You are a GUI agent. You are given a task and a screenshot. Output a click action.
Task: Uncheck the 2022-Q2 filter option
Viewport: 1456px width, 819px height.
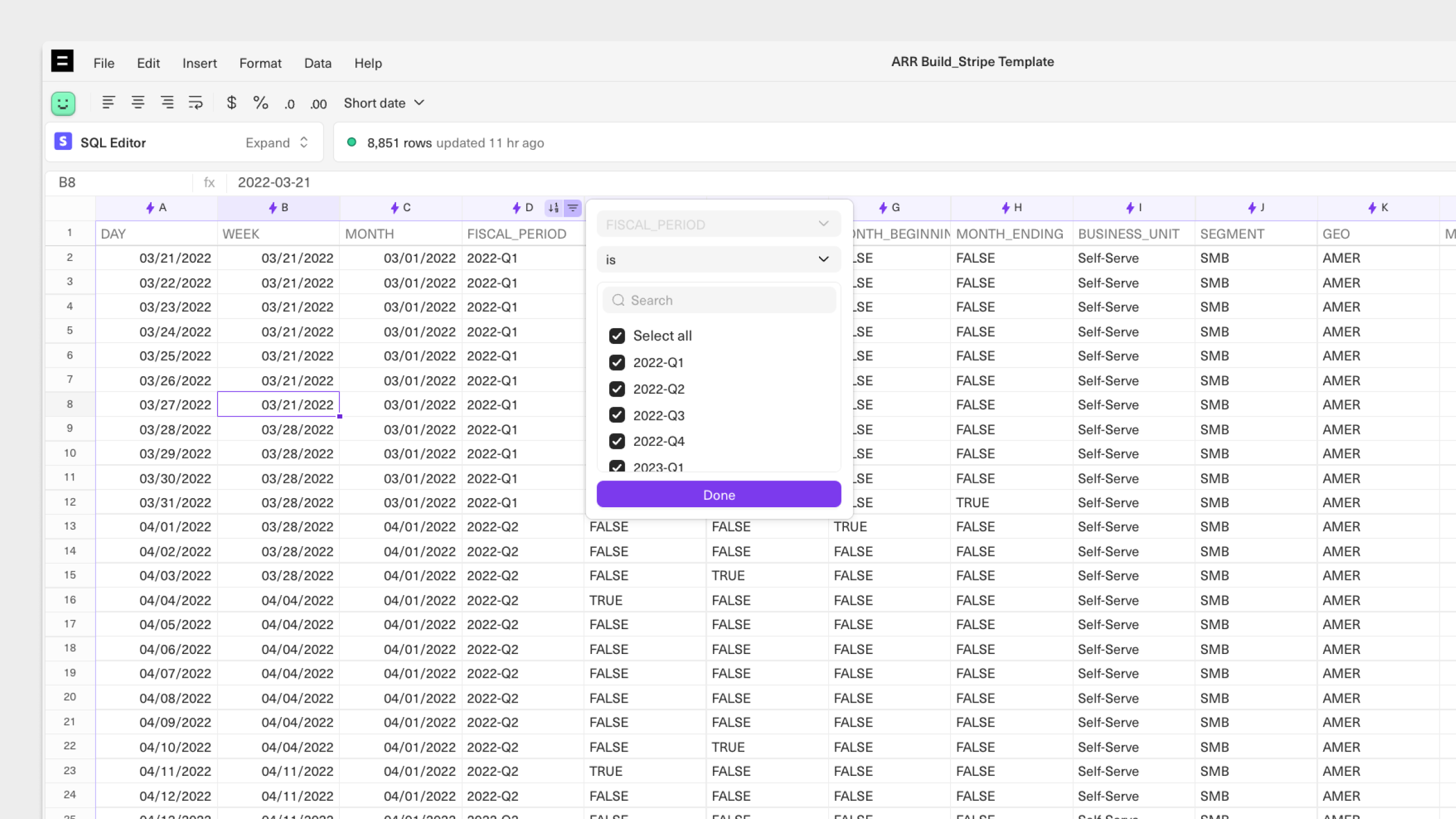[617, 389]
